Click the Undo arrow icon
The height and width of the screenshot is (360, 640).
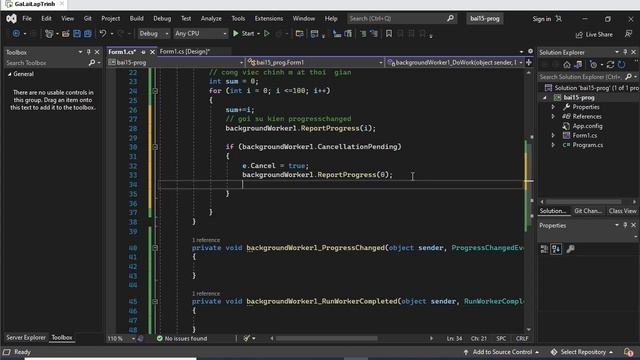tap(103, 33)
